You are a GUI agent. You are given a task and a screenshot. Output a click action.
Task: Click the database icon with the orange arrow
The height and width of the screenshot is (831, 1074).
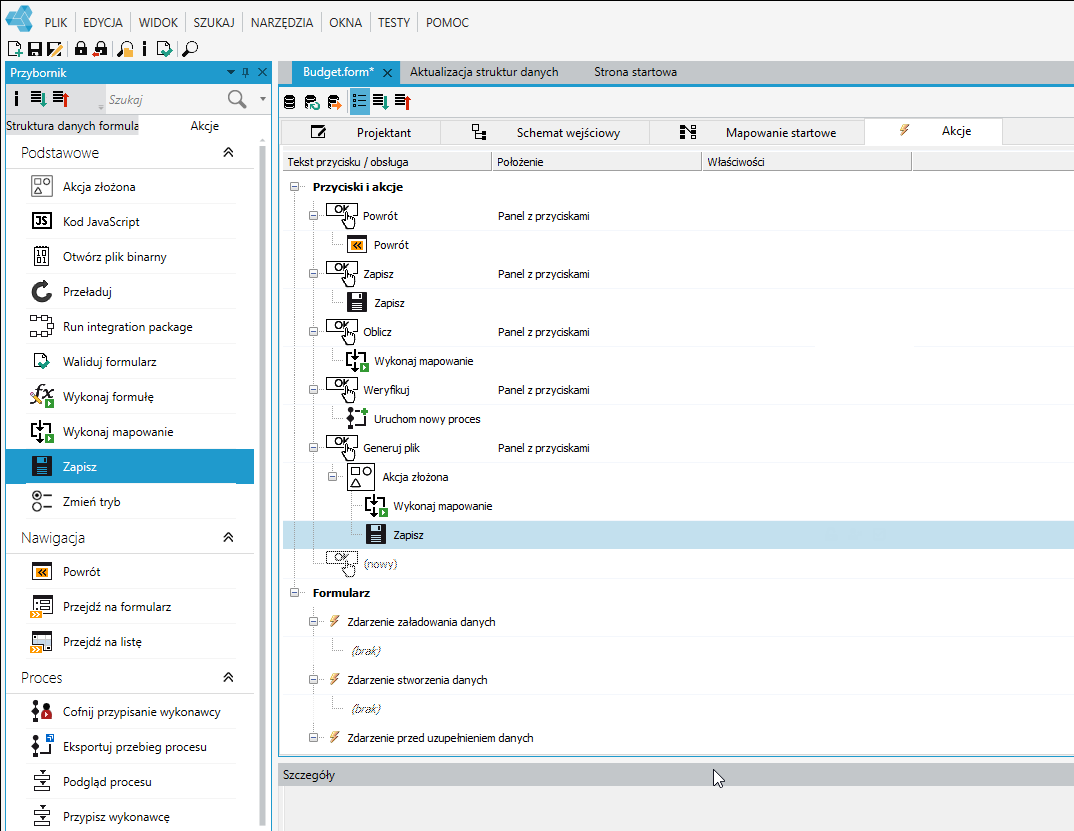click(x=334, y=102)
